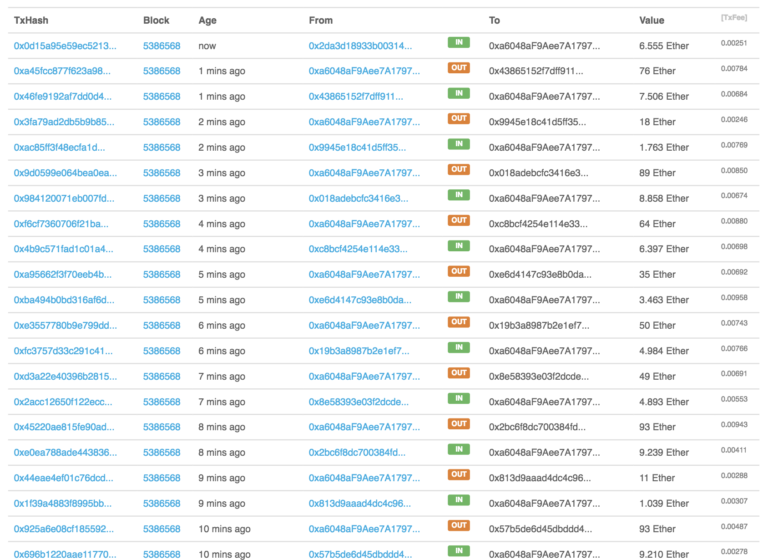Open block 5386568 in the 'now' row
Viewport: 768px width, 560px height.
coord(162,46)
